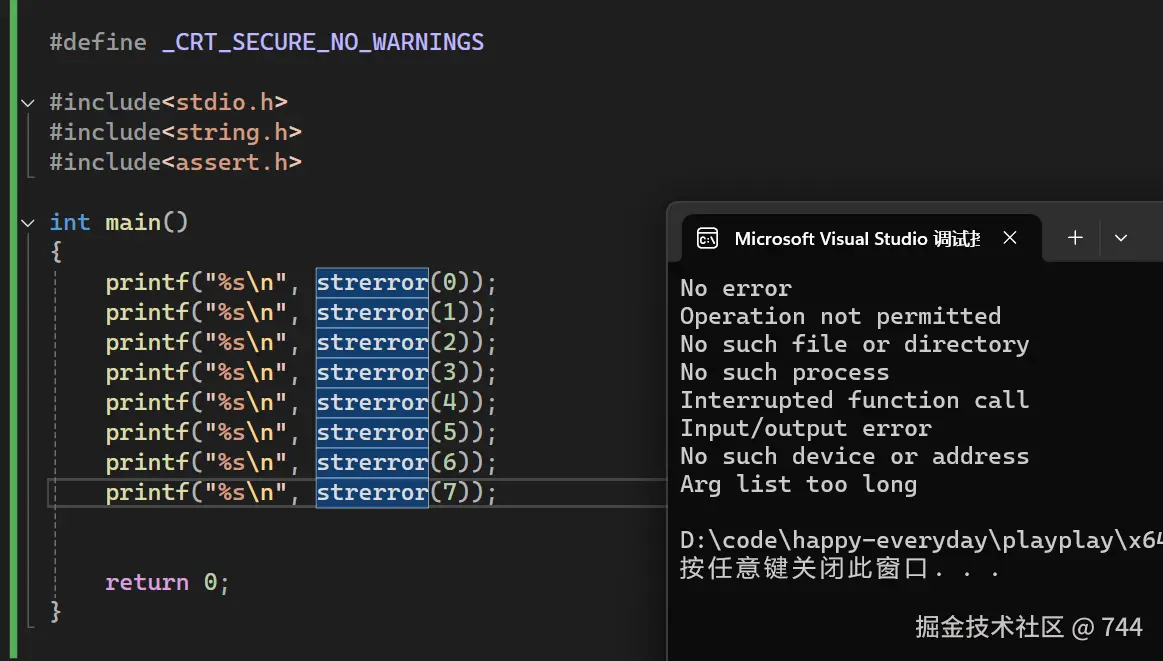The width and height of the screenshot is (1163, 661).
Task: Click strerror in the strerror(4) line
Action: [372, 403]
